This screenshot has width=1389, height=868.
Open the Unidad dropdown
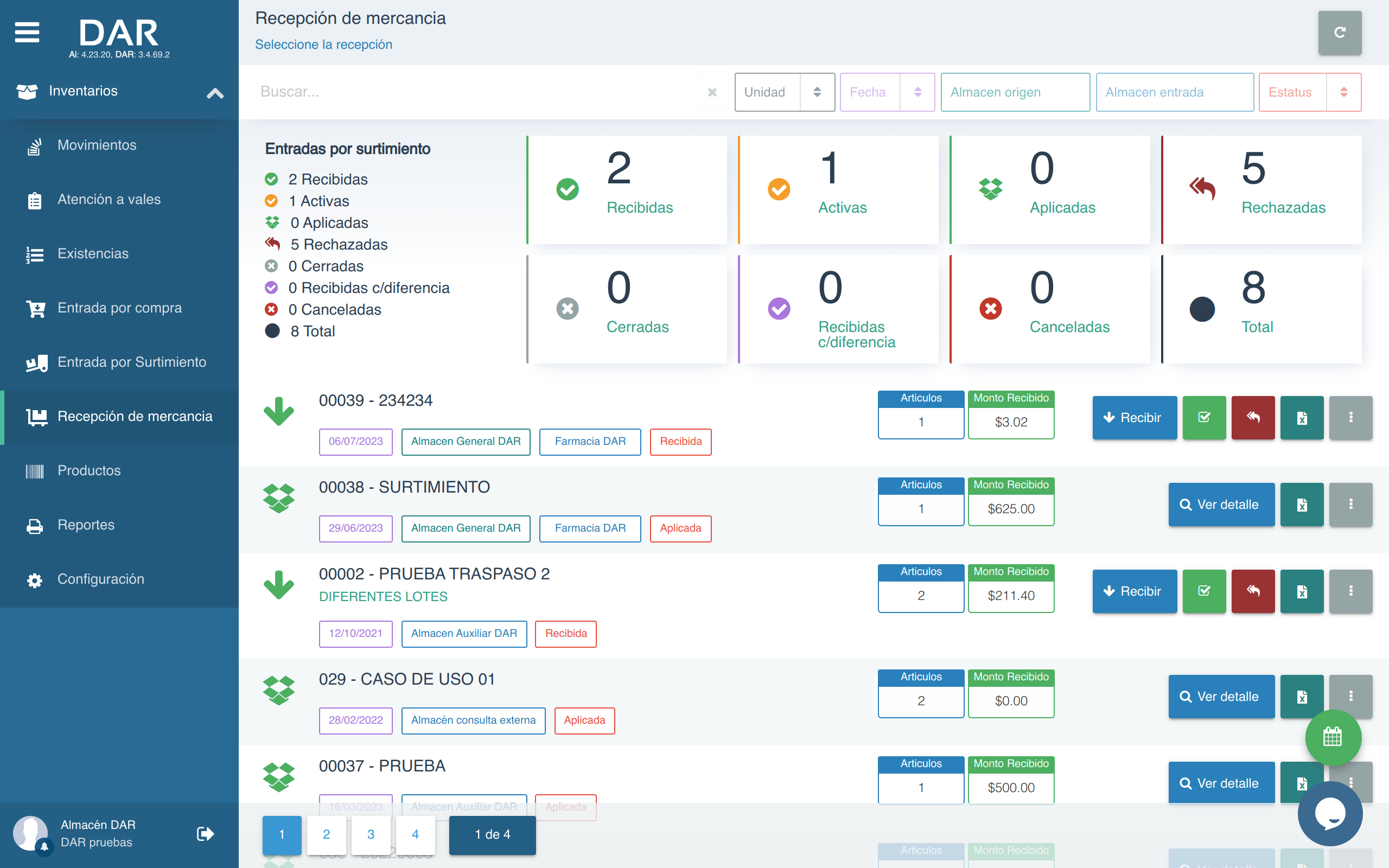(785, 92)
